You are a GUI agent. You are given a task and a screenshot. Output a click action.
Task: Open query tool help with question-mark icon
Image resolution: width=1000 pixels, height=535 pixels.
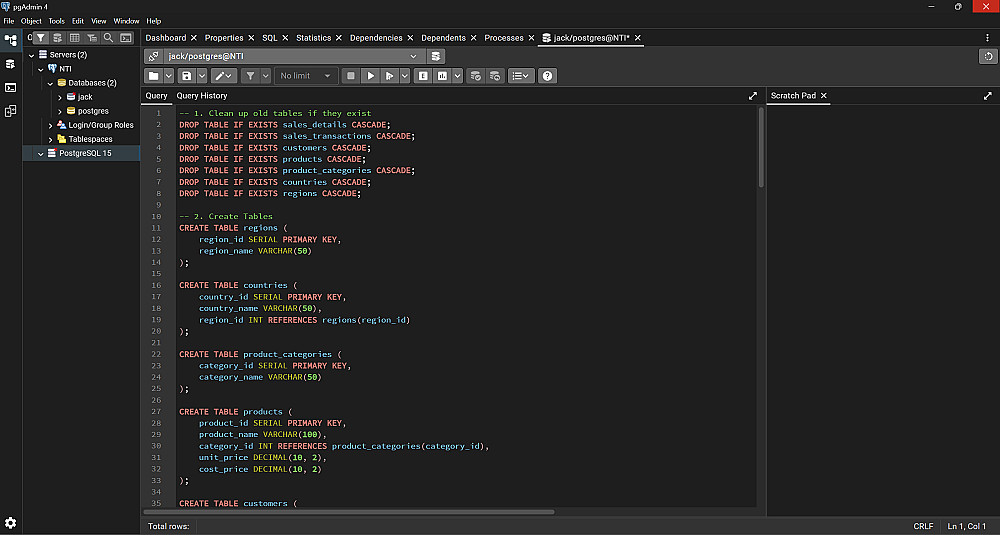point(547,76)
